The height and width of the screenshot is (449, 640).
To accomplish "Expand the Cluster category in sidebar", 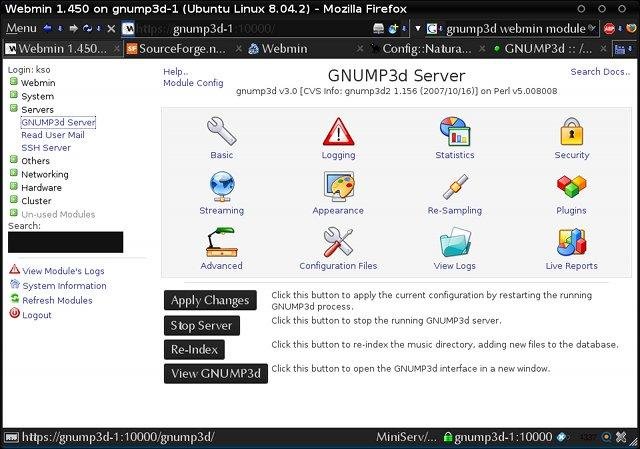I will (13, 200).
